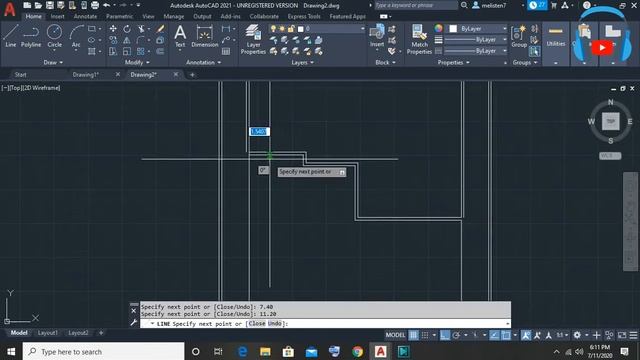This screenshot has width=640, height=360.
Task: Open the Dimension tool
Action: coord(204,36)
